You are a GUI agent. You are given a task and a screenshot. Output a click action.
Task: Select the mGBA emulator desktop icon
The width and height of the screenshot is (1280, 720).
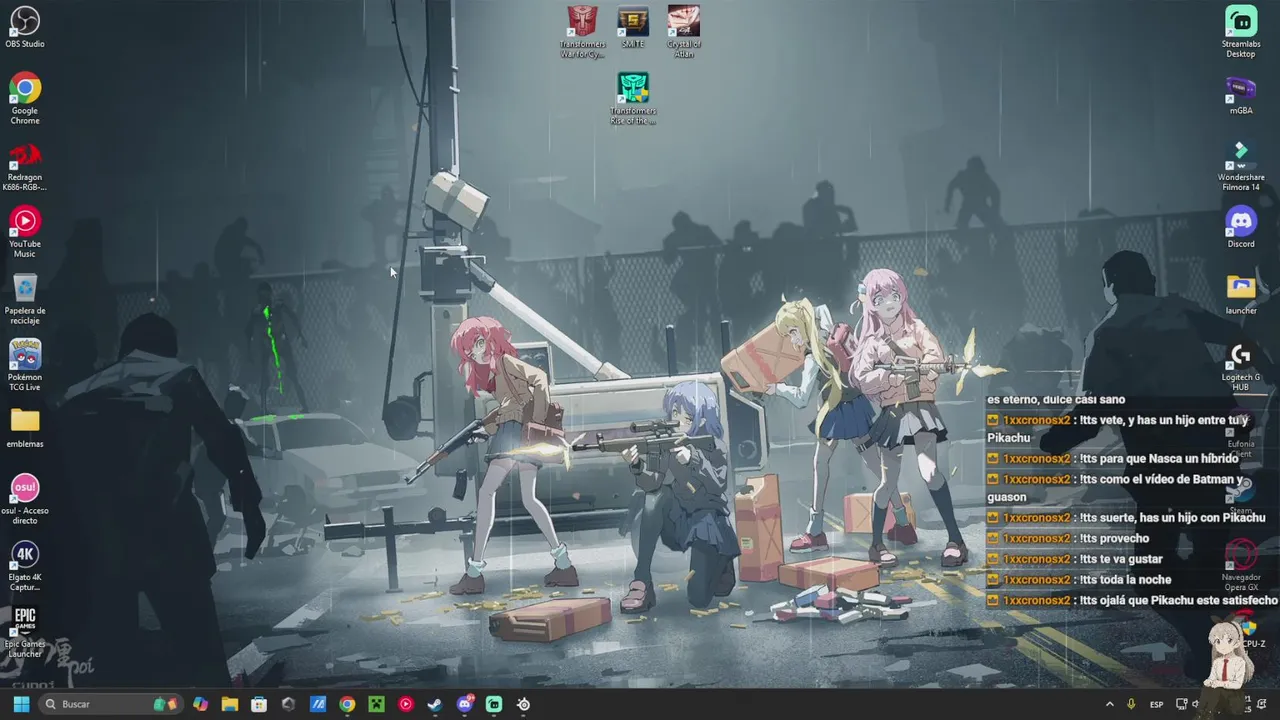pos(1241,94)
